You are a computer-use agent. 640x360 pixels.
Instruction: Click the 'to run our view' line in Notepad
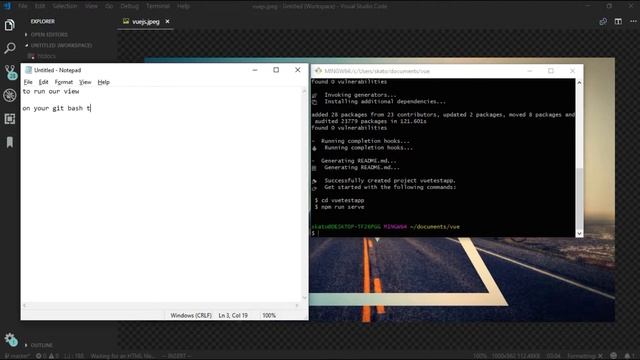click(51, 91)
